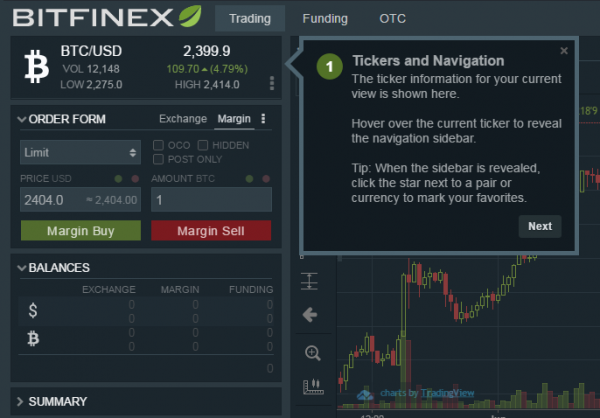This screenshot has width=600, height=418.
Task: Click green dot beside PRICE USD
Action: 118,179
